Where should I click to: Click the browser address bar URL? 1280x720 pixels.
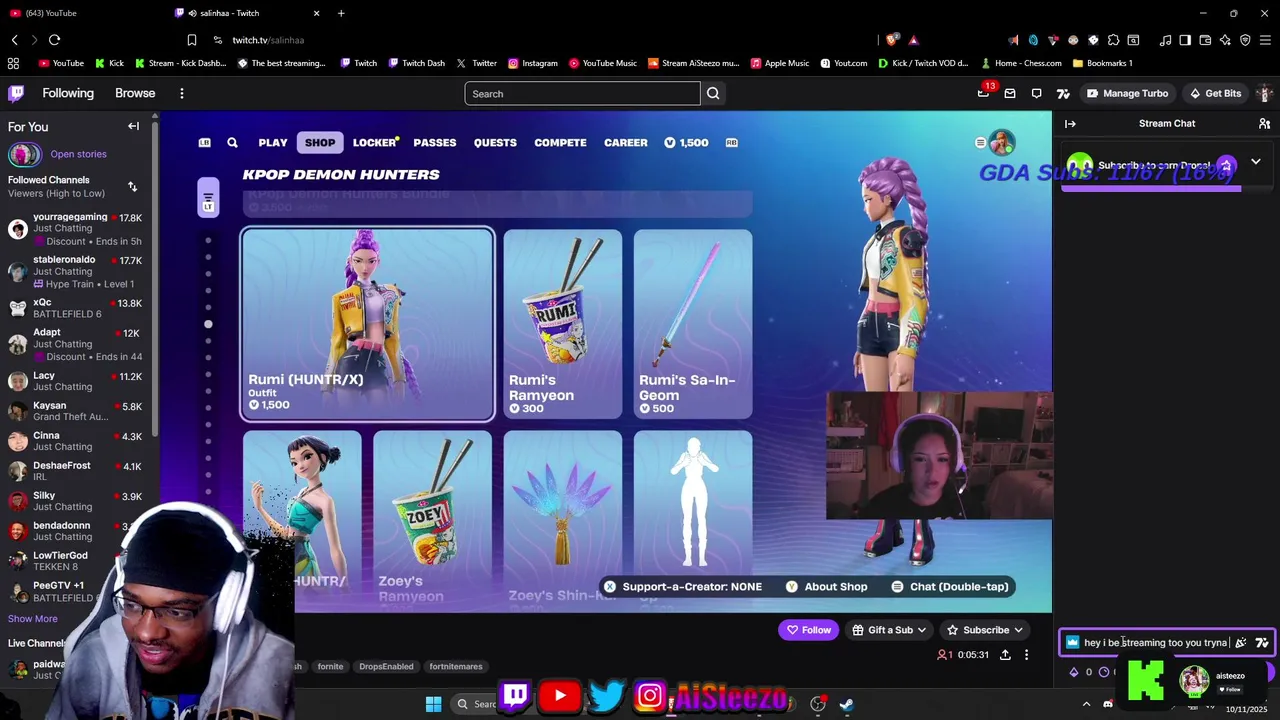click(x=268, y=40)
